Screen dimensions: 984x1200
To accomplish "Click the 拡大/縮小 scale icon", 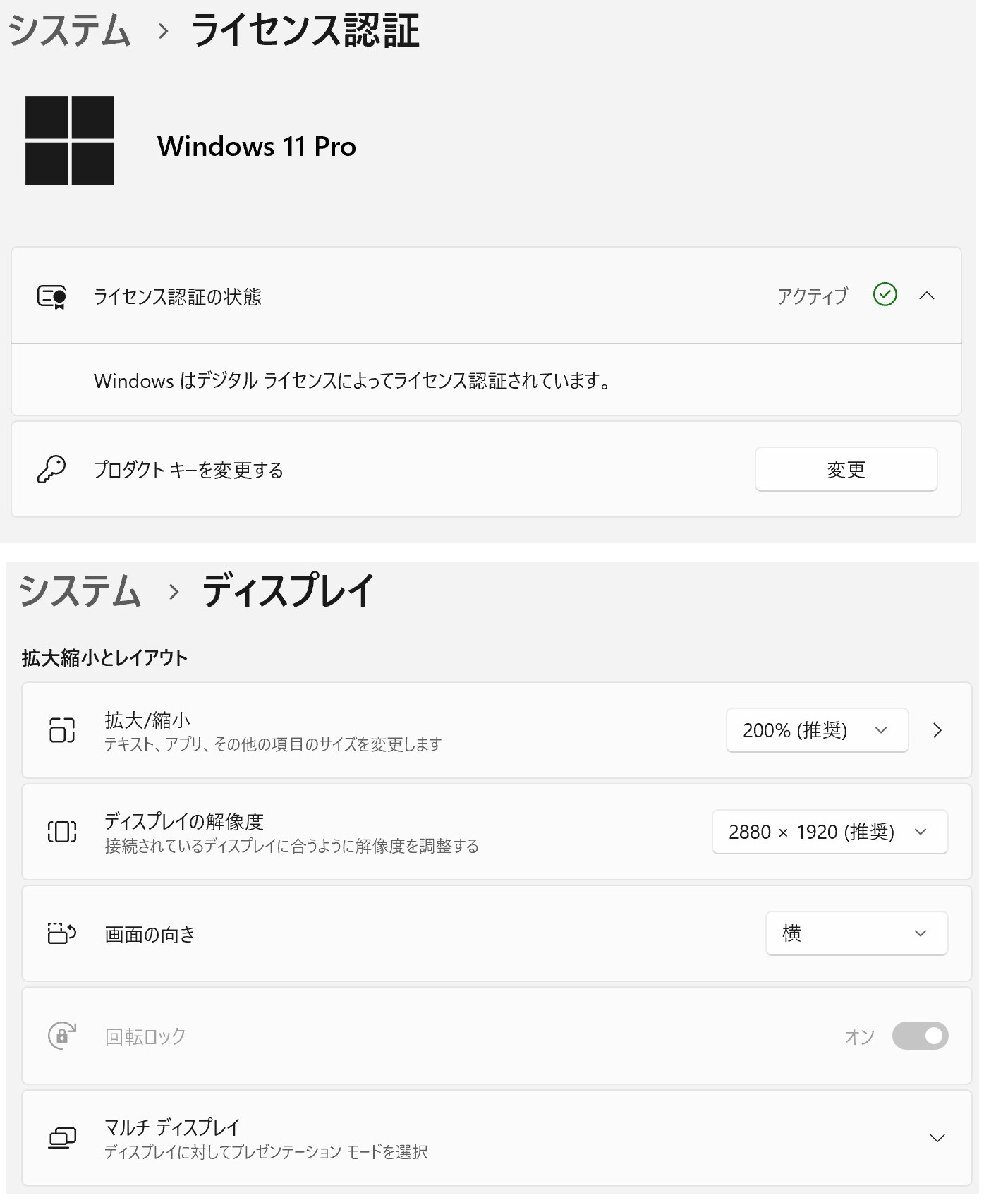I will tap(62, 730).
